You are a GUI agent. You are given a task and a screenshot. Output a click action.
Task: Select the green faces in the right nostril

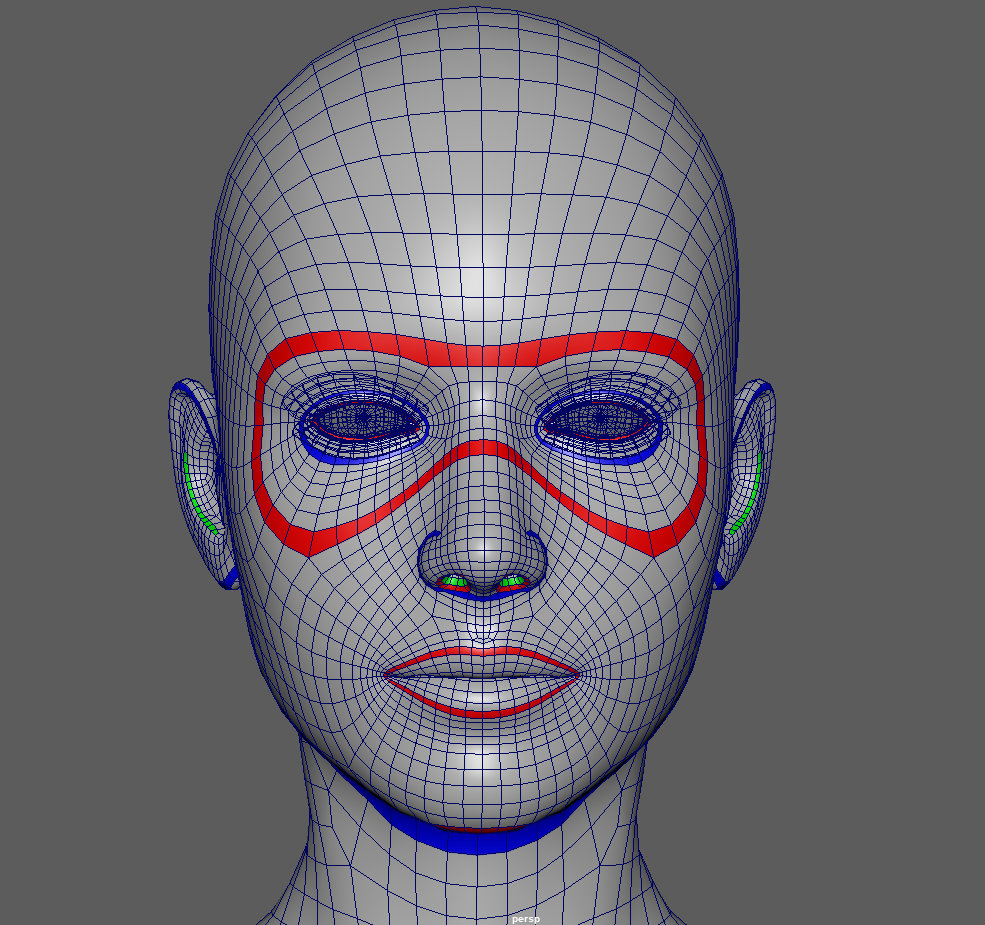tap(512, 581)
